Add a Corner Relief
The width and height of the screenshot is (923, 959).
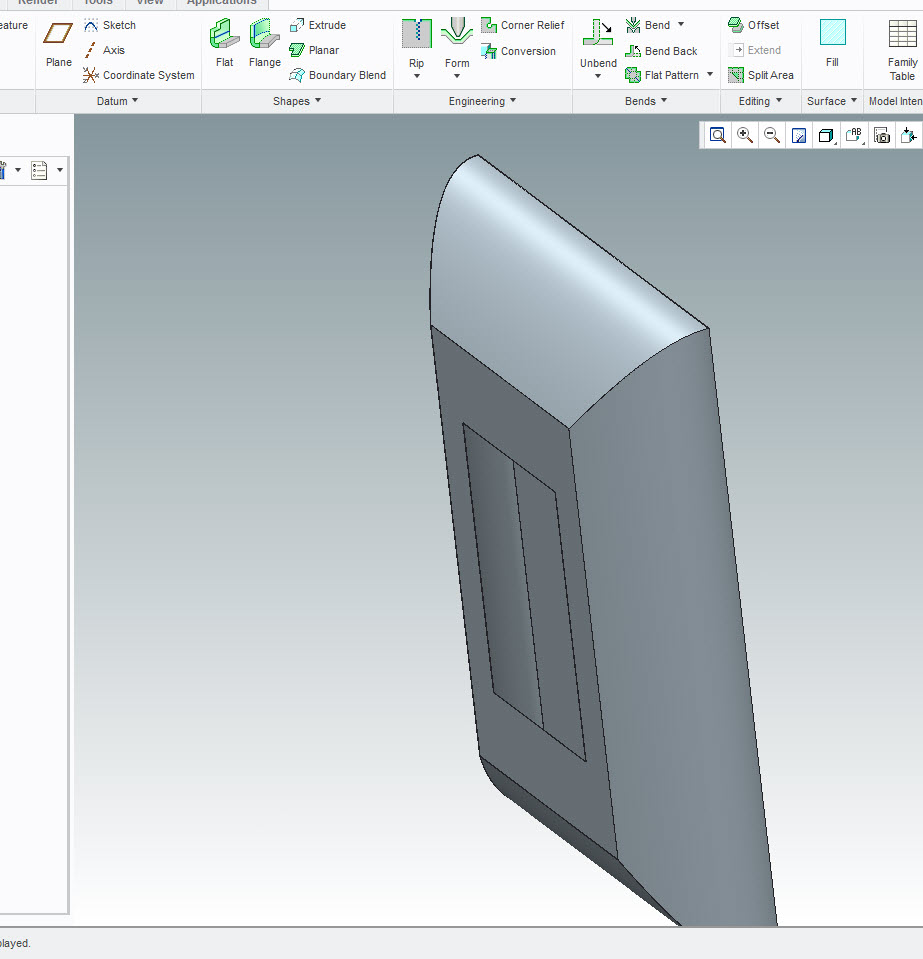point(523,25)
